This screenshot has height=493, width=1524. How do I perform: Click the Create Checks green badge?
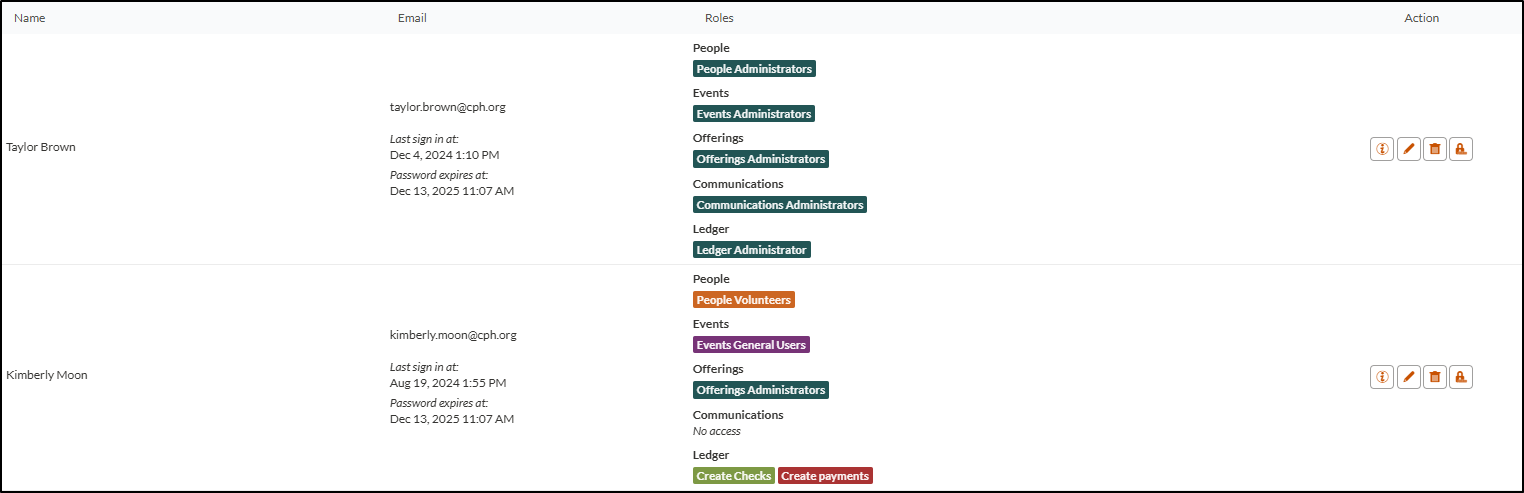(x=733, y=476)
